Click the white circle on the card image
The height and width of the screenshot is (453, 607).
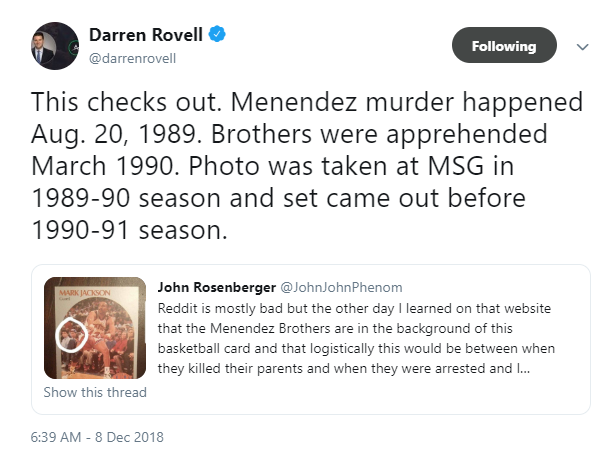click(71, 335)
